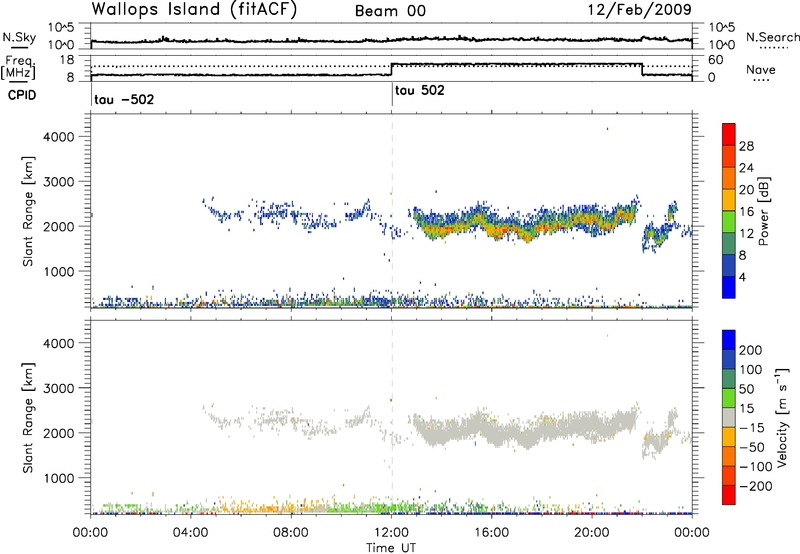Click the "60" Nave axis tick label
800x554 pixels.
(716, 60)
